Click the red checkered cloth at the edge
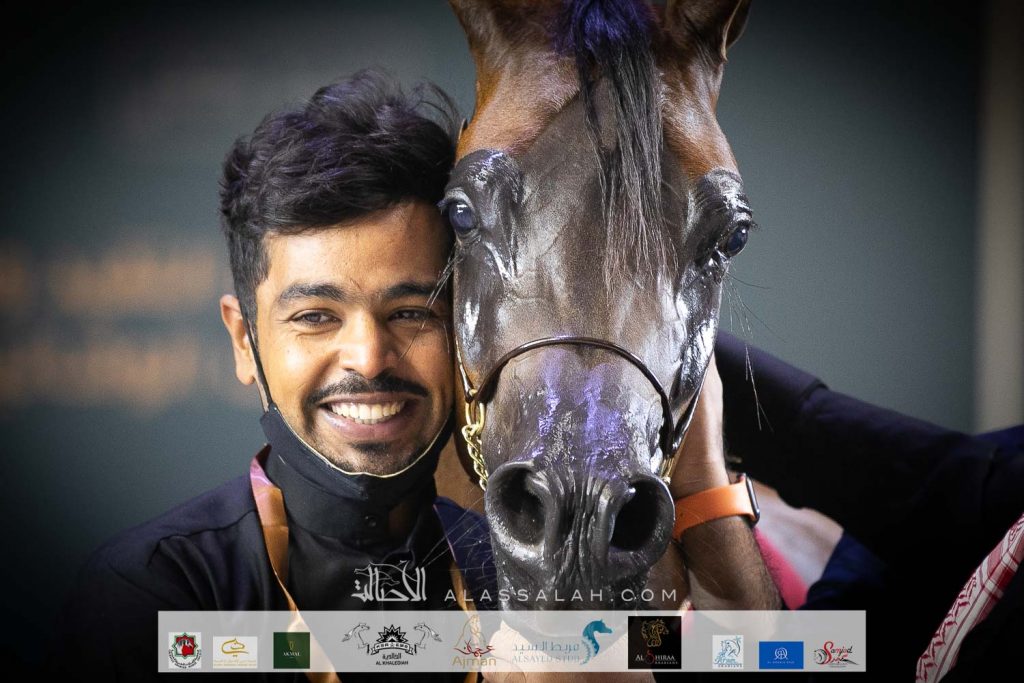This screenshot has height=683, width=1024. 974,600
